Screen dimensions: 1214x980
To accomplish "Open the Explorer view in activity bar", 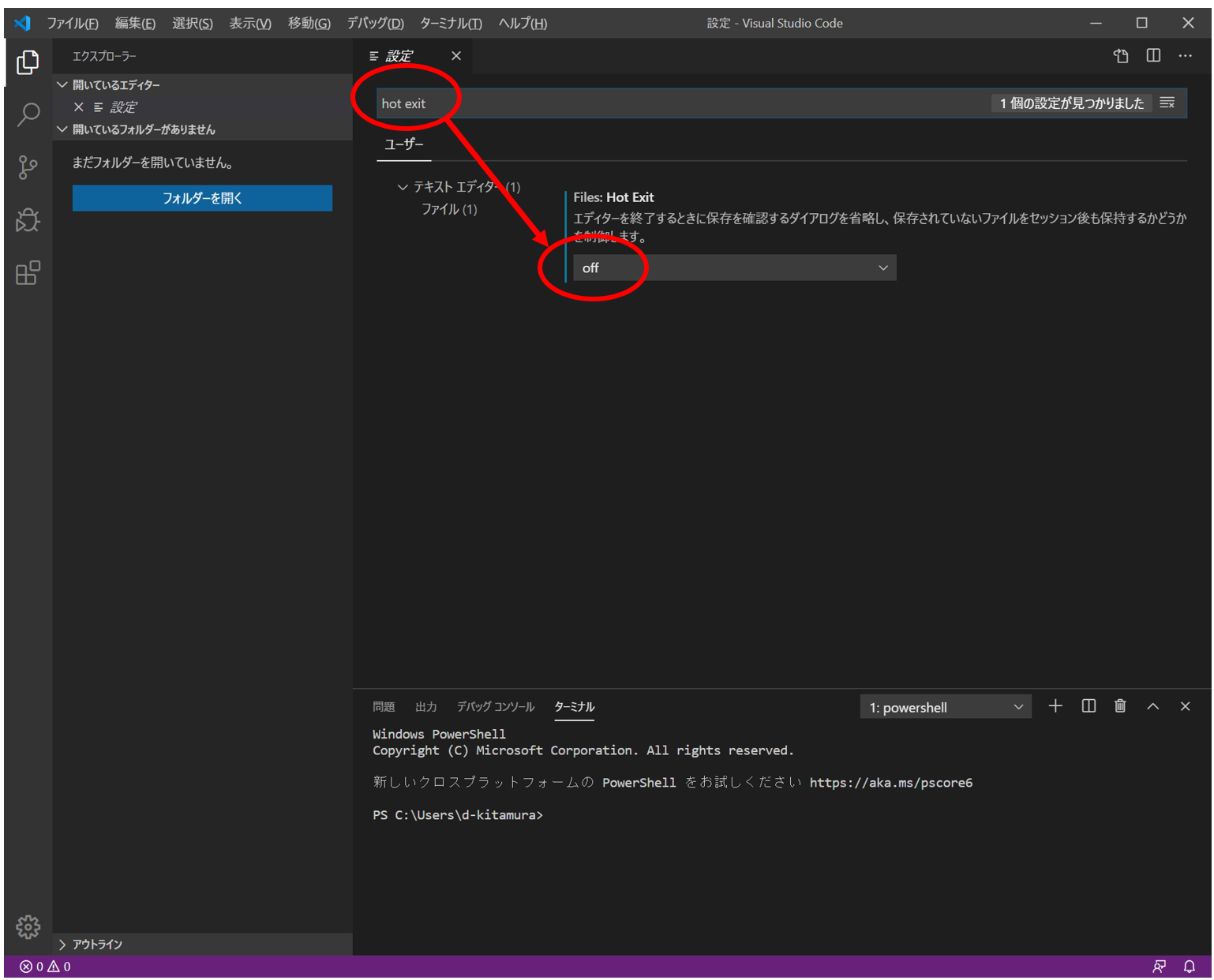I will pyautogui.click(x=28, y=62).
